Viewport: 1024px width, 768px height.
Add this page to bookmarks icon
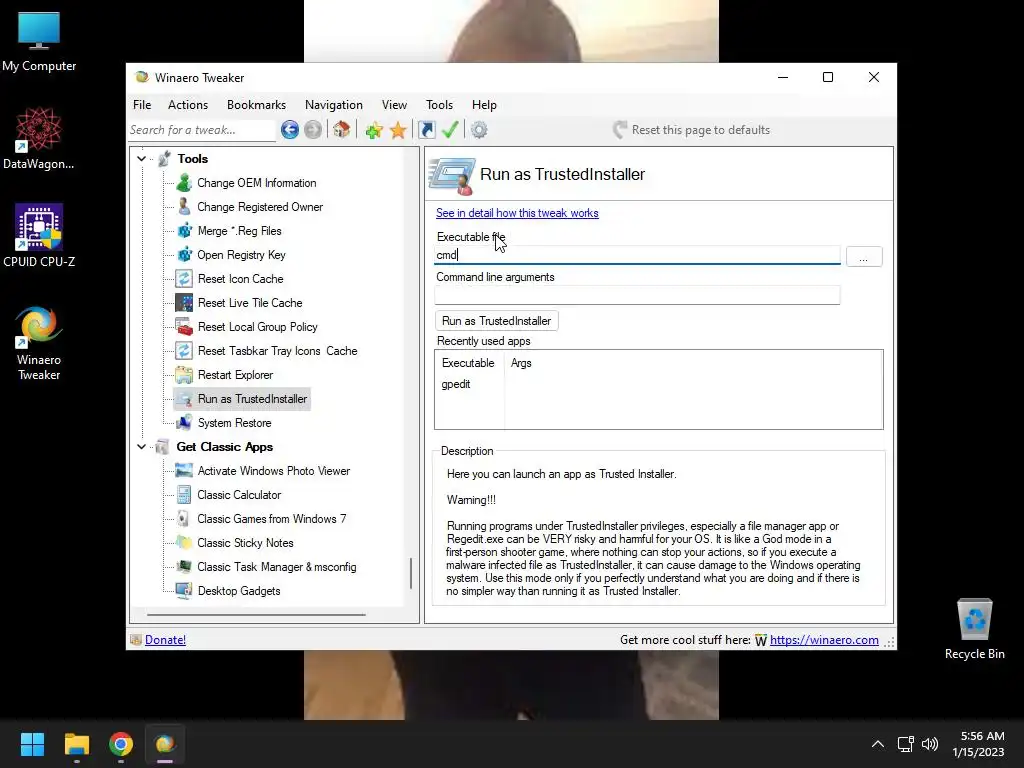tap(374, 130)
